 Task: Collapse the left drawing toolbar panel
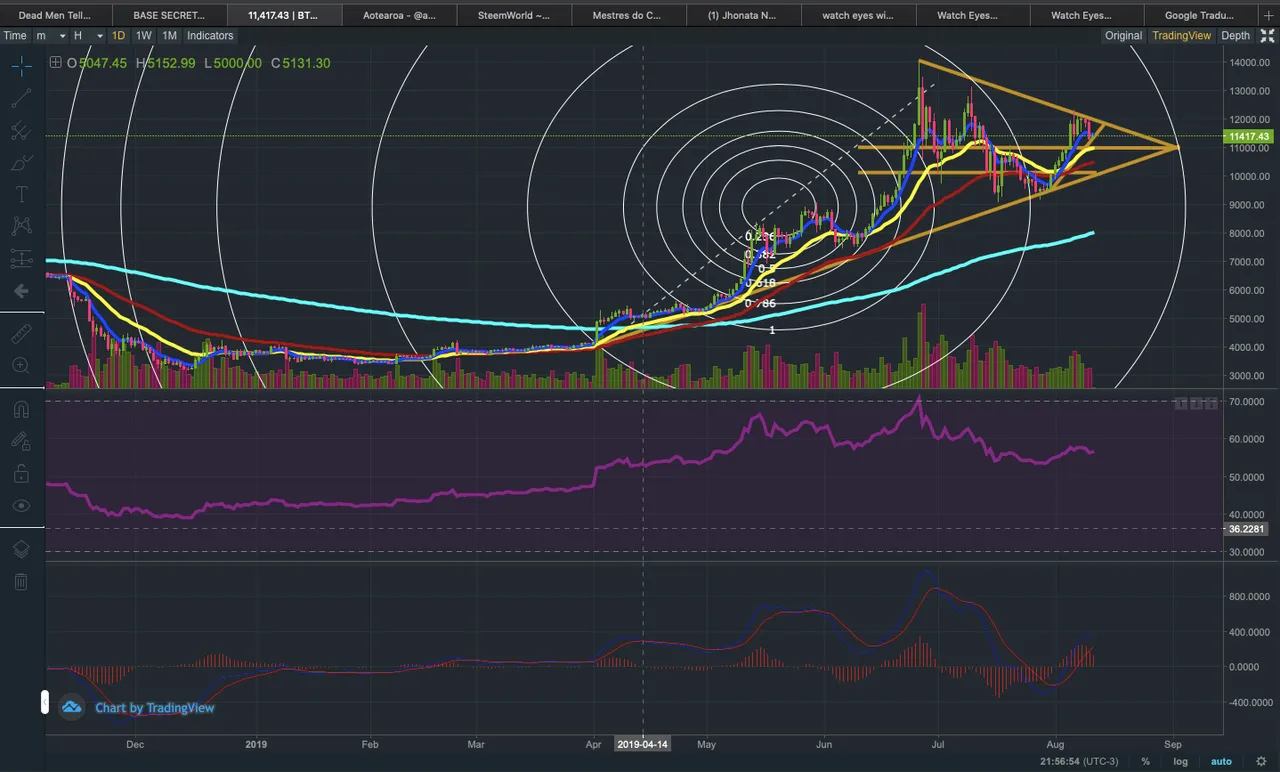coord(44,702)
